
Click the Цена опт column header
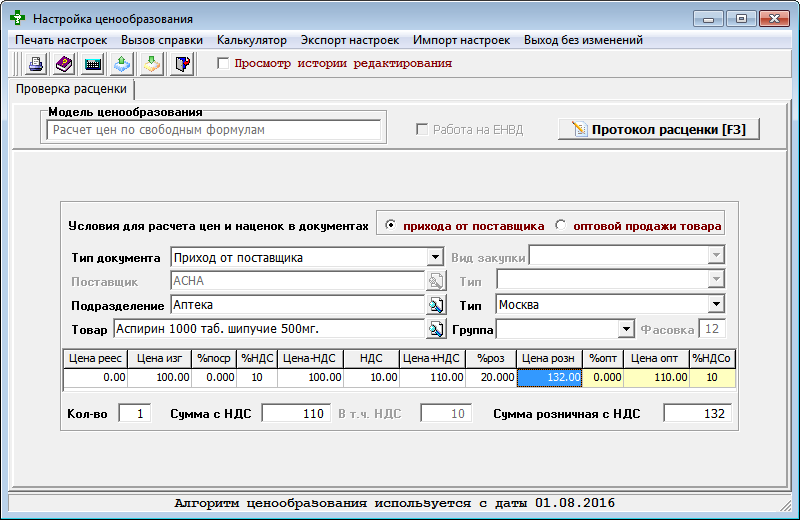[x=656, y=358]
